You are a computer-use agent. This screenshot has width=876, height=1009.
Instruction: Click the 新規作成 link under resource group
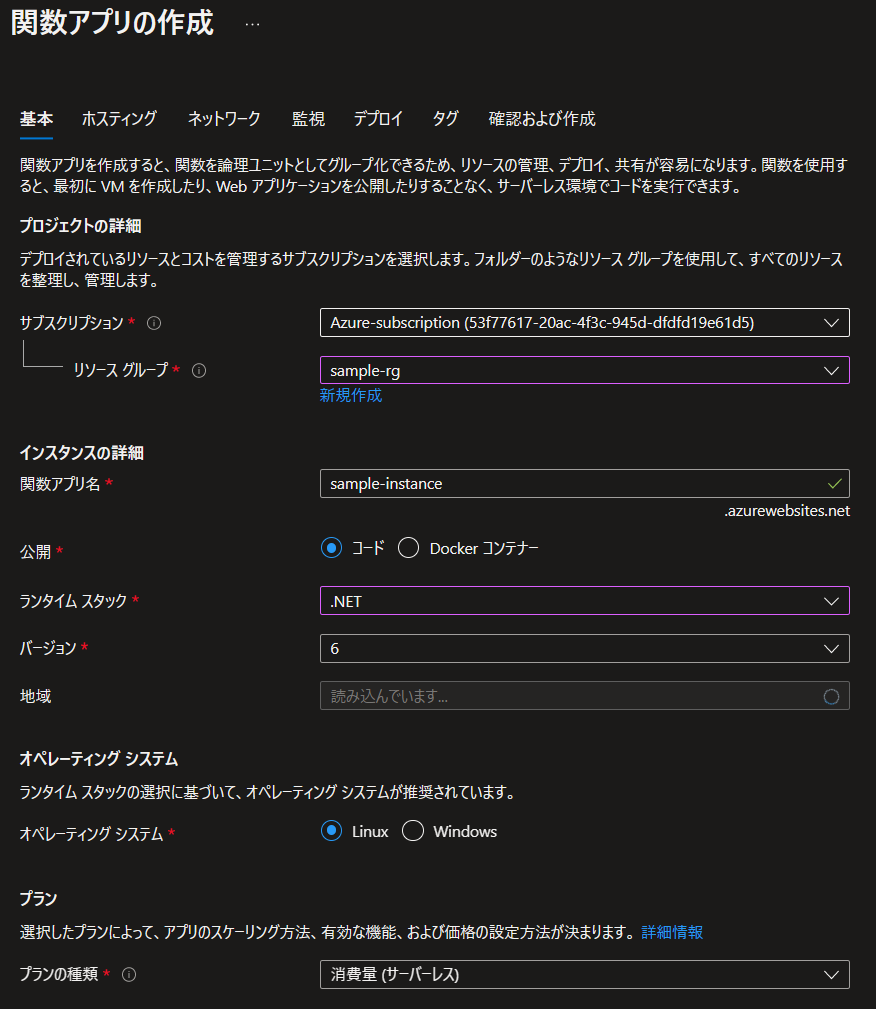tap(351, 395)
